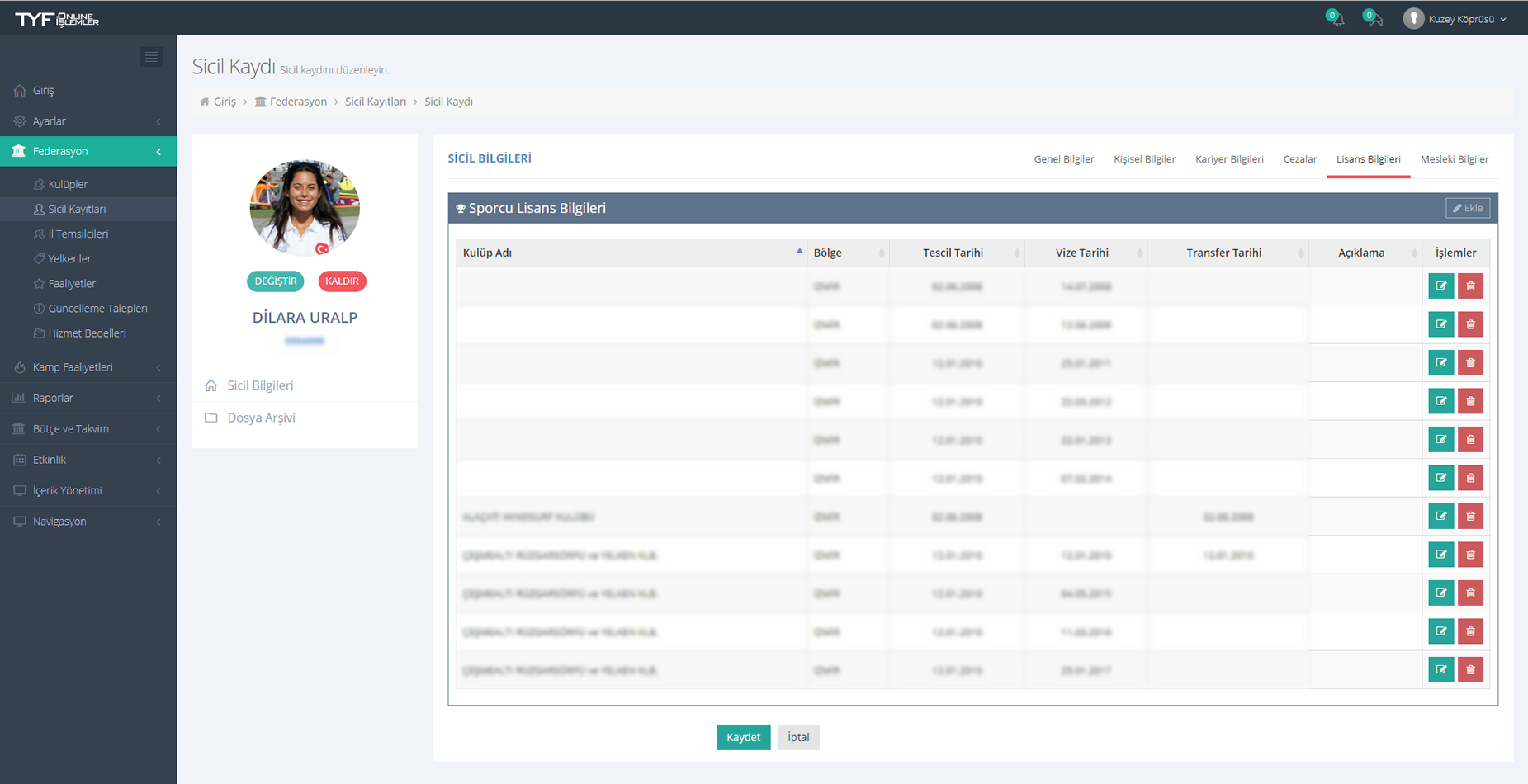Expand the Ayarlar sidebar menu
1528x784 pixels.
88,121
